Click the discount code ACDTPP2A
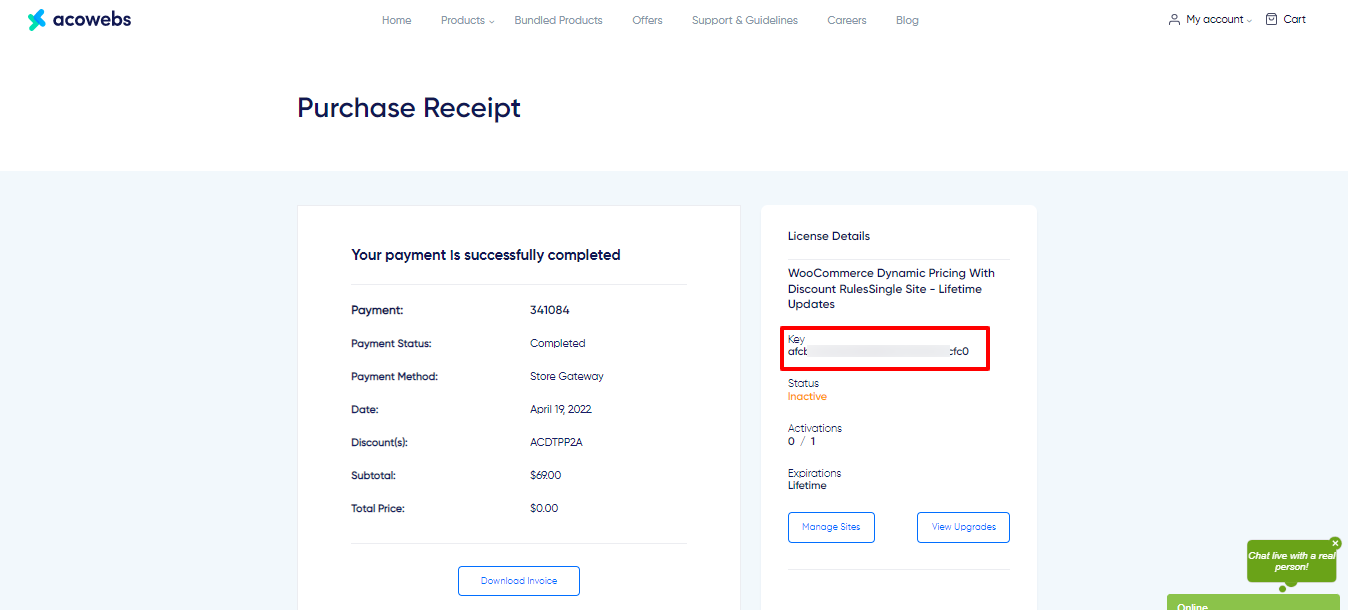 556,442
